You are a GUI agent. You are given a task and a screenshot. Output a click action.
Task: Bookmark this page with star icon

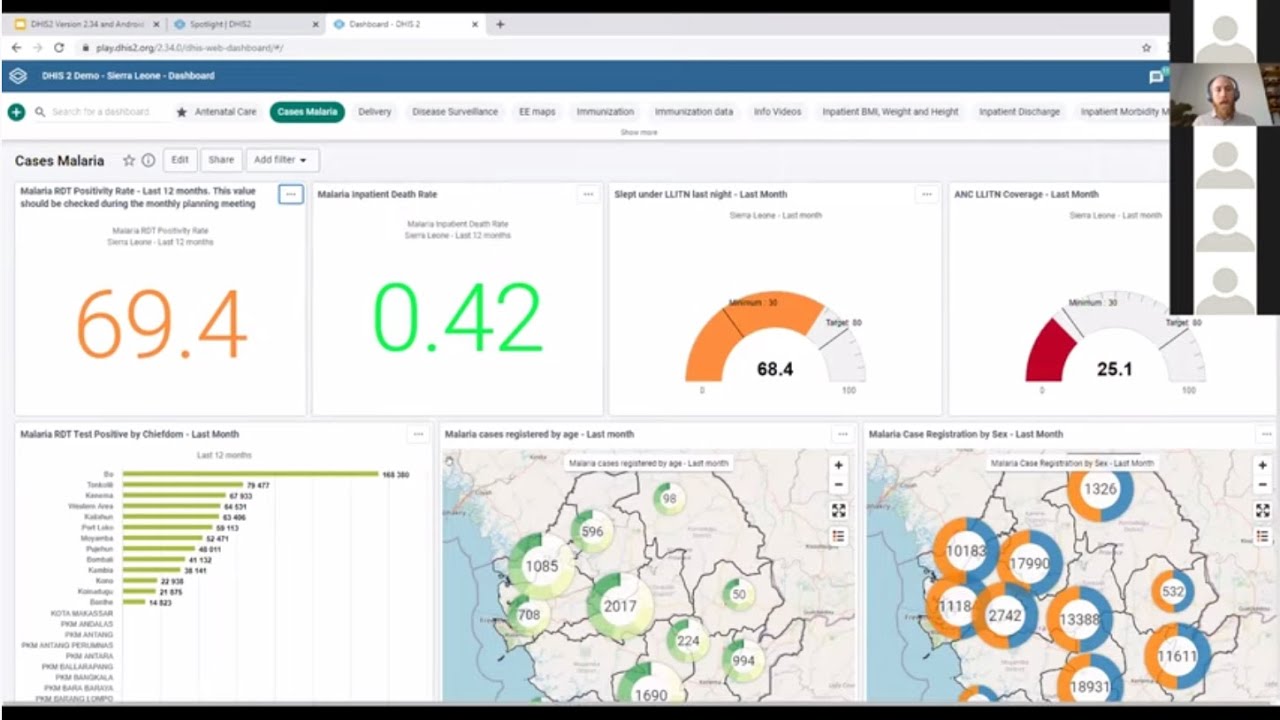pos(1146,47)
